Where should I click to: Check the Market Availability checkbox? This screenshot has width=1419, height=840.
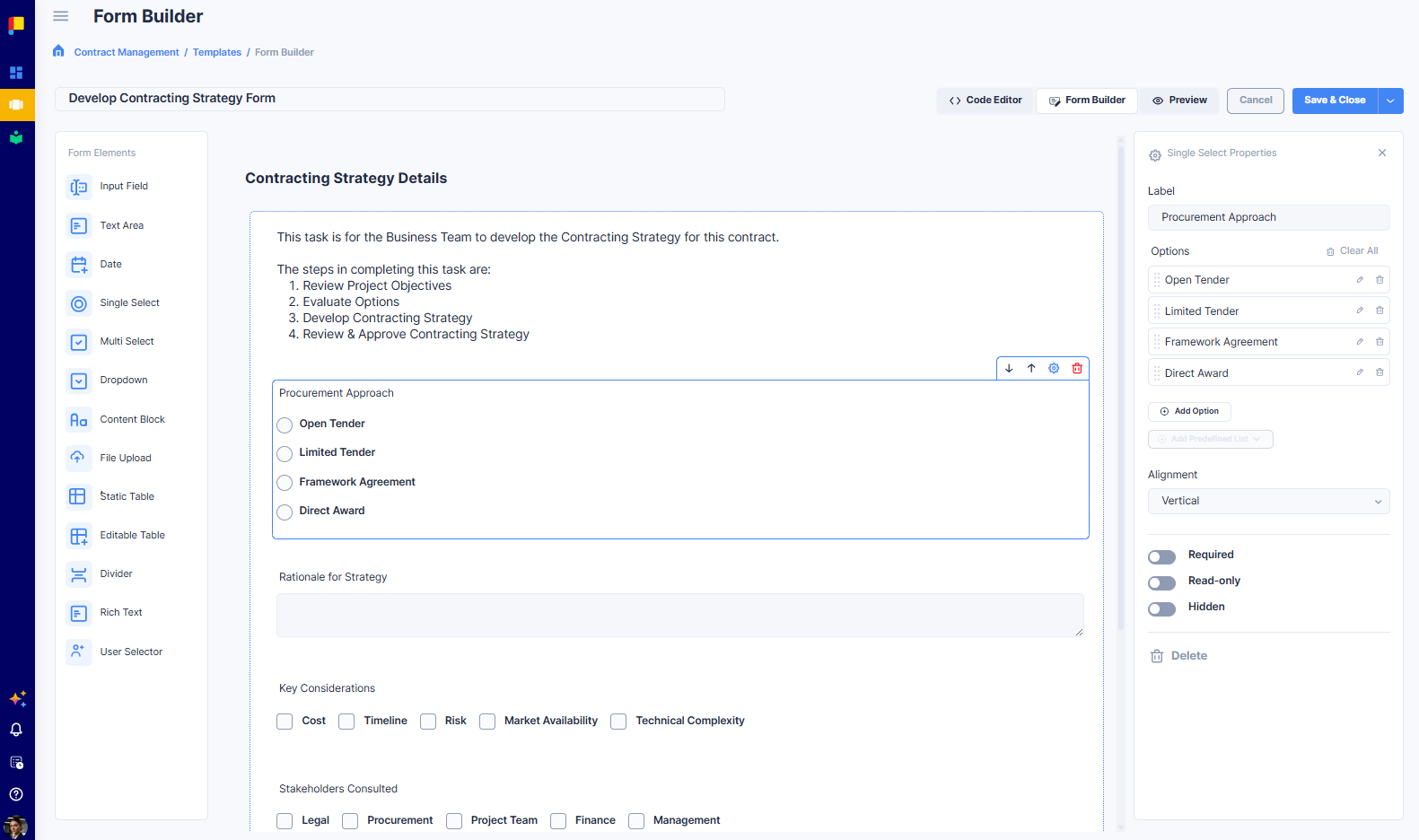coord(487,722)
